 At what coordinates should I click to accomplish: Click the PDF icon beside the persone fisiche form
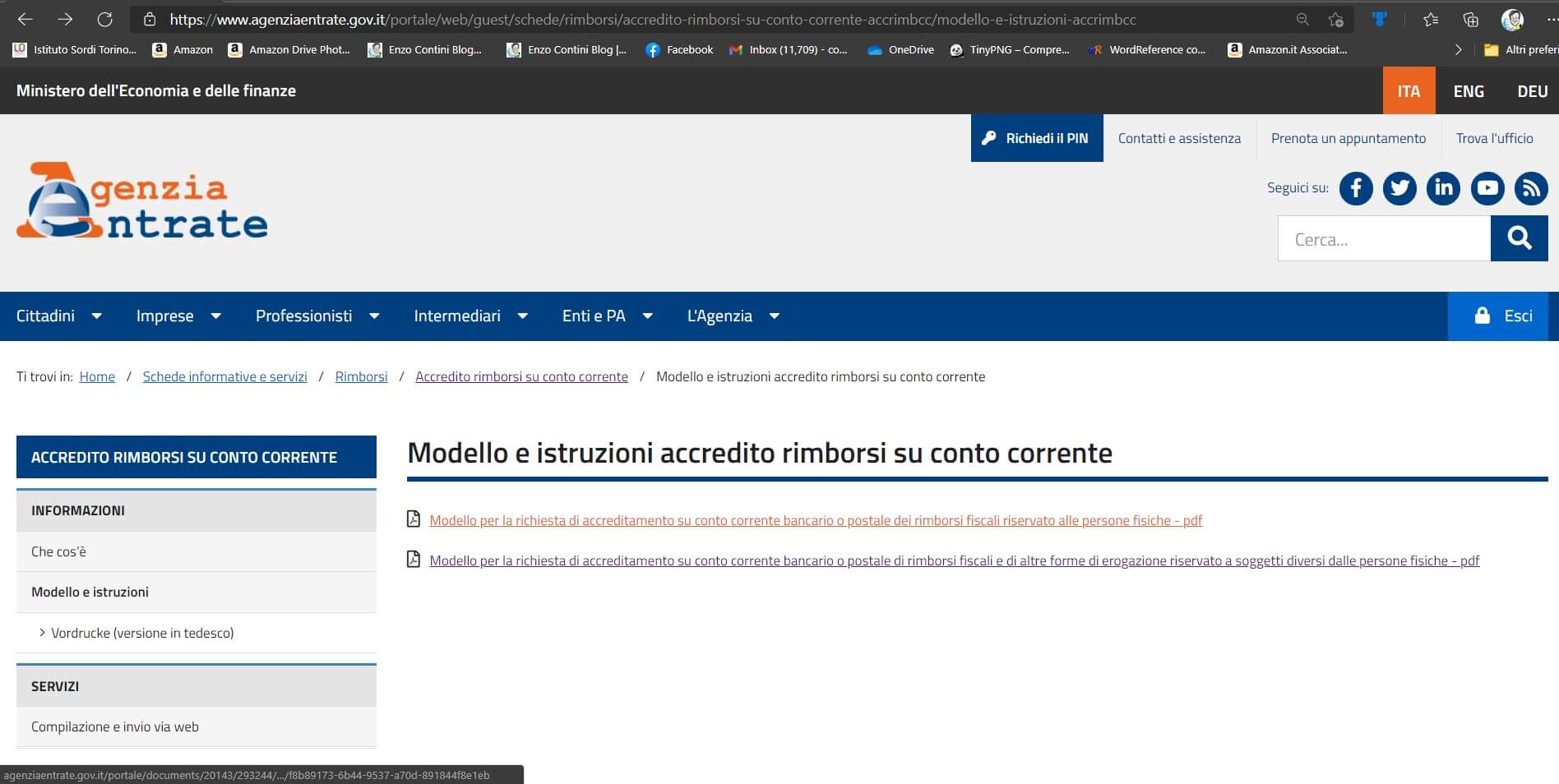[414, 519]
